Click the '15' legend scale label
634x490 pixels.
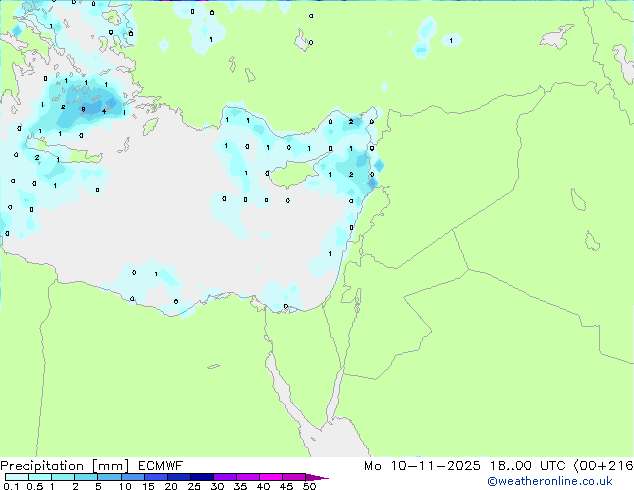pyautogui.click(x=148, y=486)
